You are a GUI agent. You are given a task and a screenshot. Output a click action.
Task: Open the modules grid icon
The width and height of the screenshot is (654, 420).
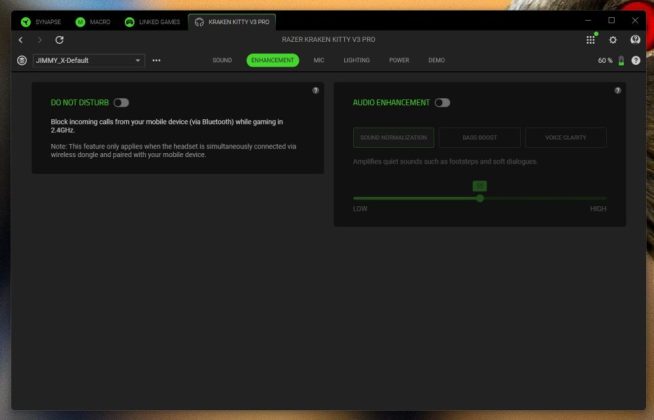click(591, 40)
